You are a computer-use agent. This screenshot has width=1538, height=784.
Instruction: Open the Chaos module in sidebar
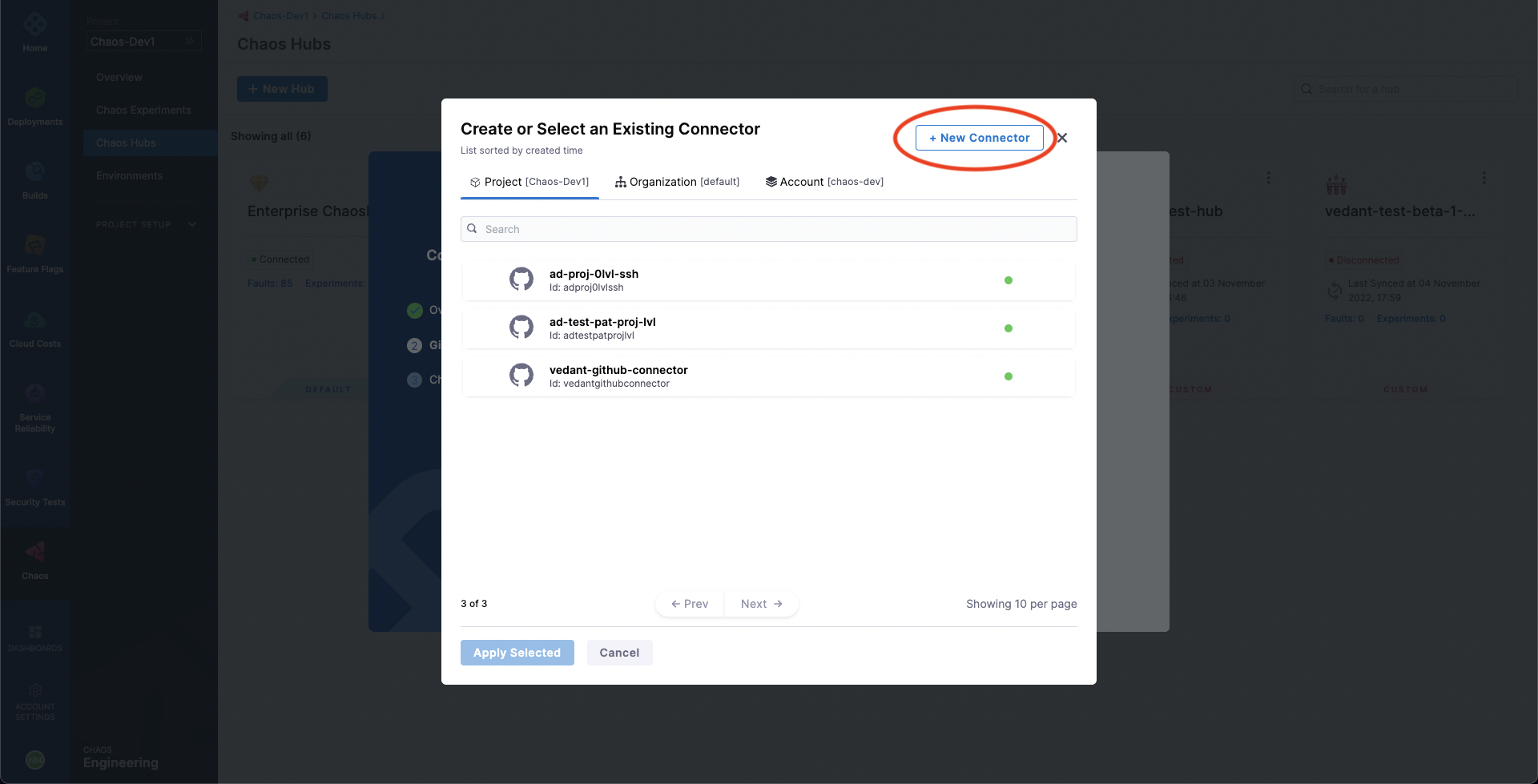(x=35, y=560)
